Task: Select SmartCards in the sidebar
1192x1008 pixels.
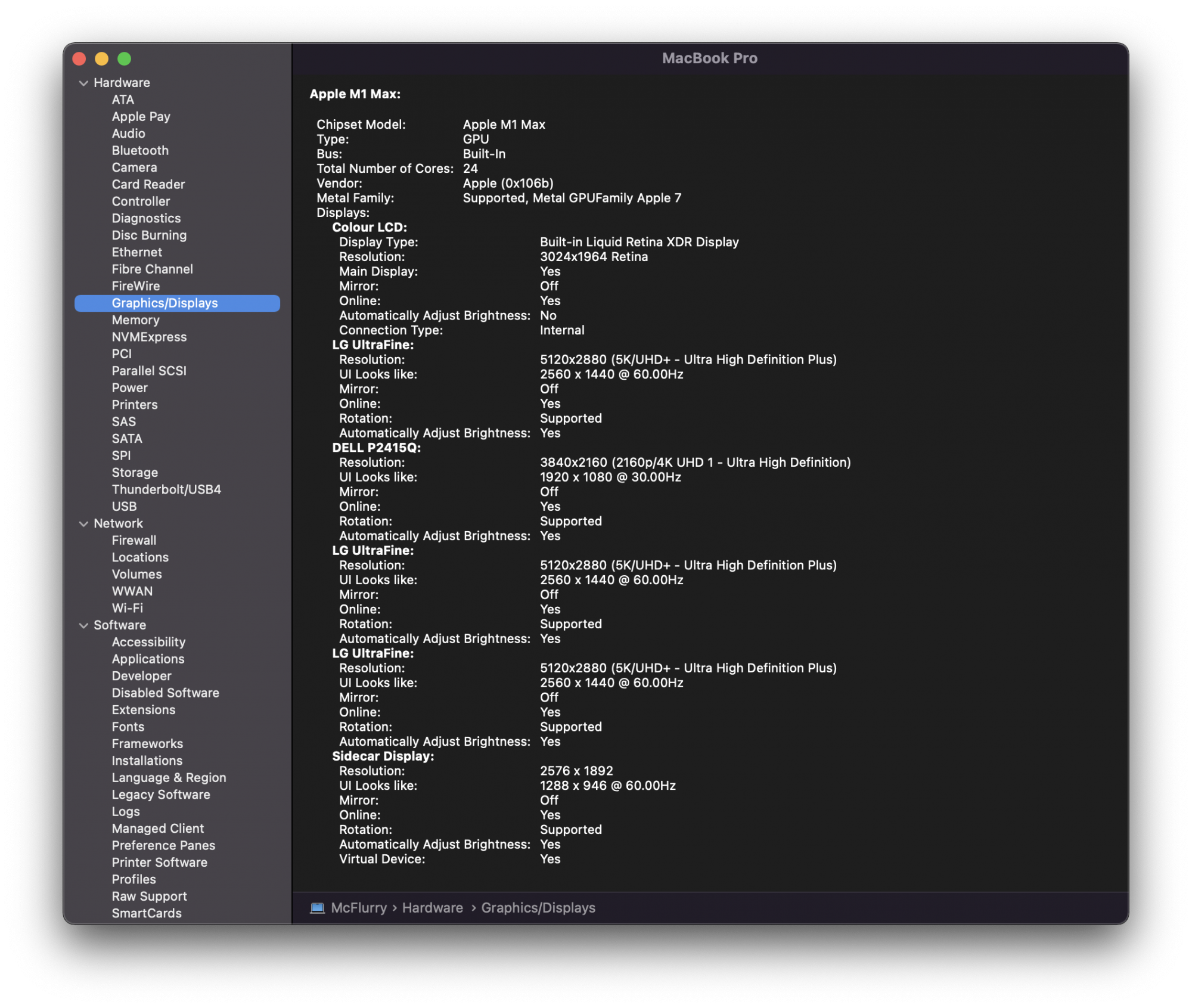Action: [x=147, y=913]
